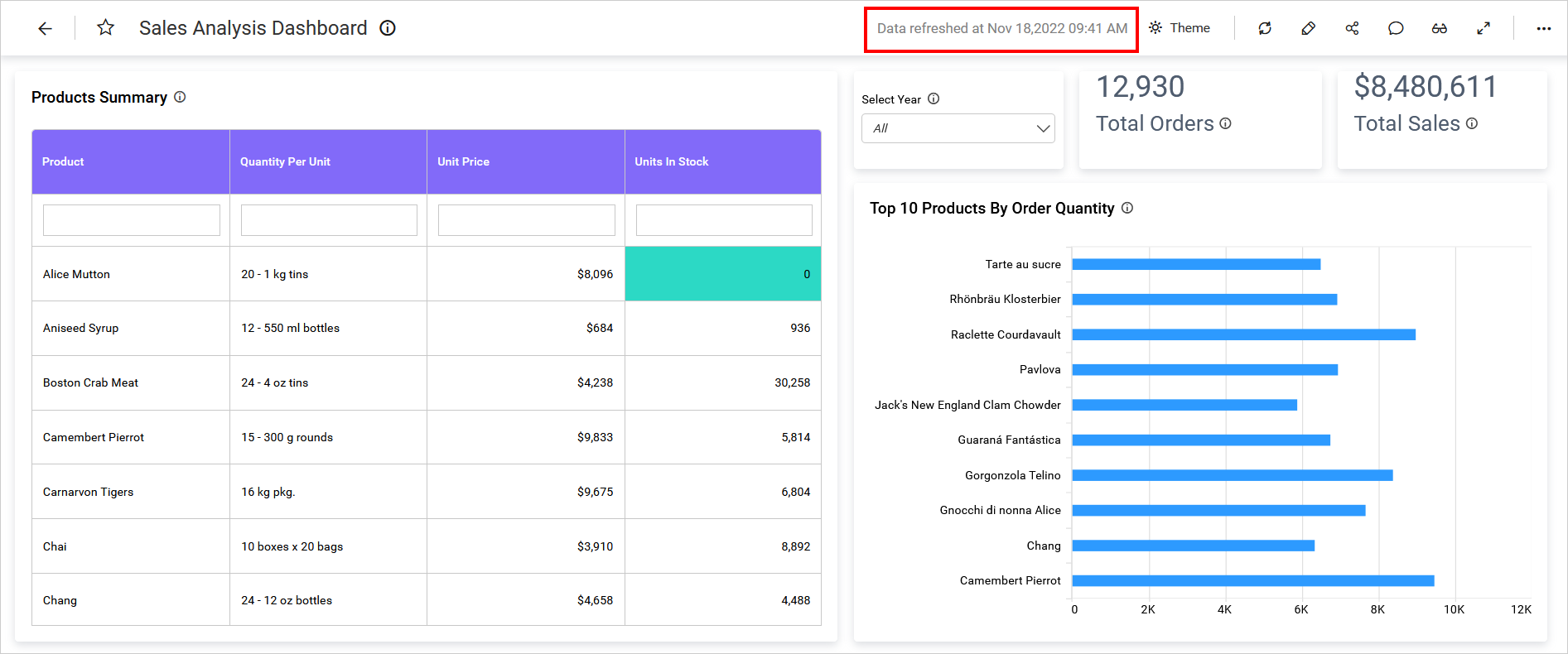This screenshot has width=1568, height=654.
Task: Click info icon beside Products Summary
Action: pos(180,97)
